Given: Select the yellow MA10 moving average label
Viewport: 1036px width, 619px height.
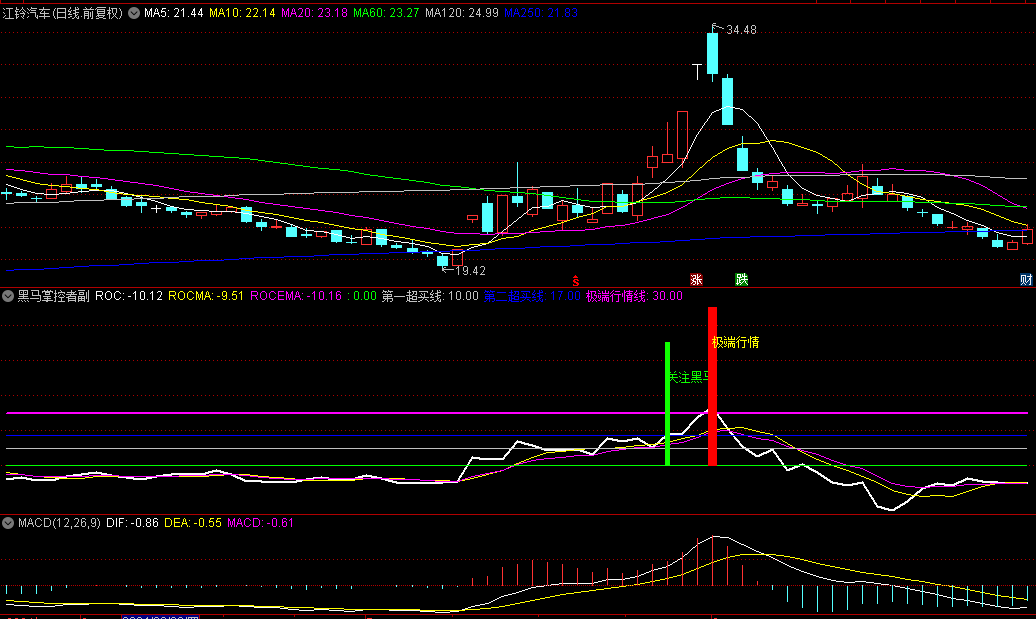Looking at the screenshot, I should coord(242,14).
